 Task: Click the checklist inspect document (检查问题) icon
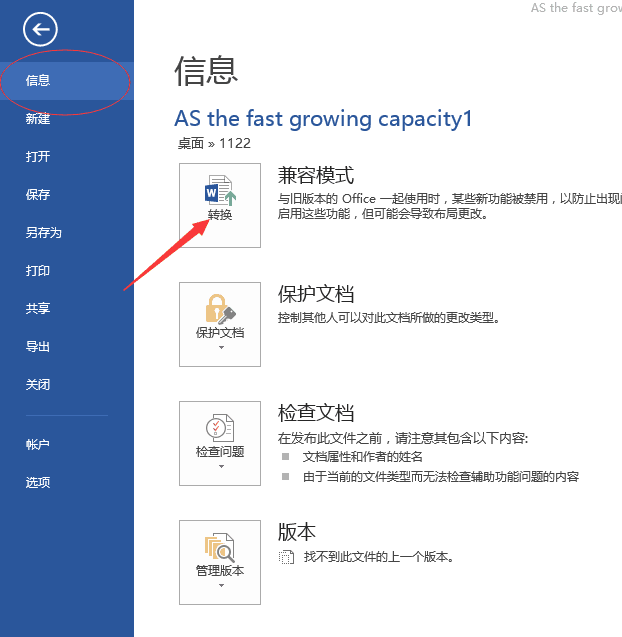tap(220, 428)
